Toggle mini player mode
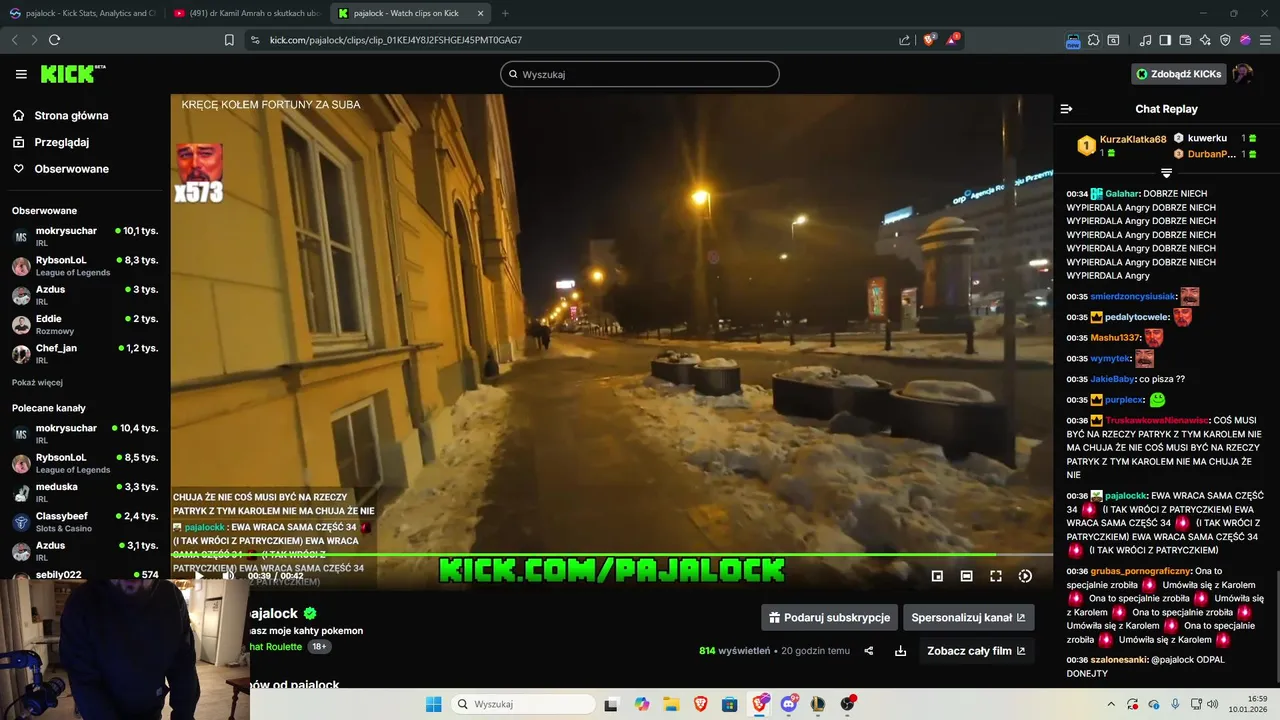The width and height of the screenshot is (1280, 720). [x=937, y=576]
